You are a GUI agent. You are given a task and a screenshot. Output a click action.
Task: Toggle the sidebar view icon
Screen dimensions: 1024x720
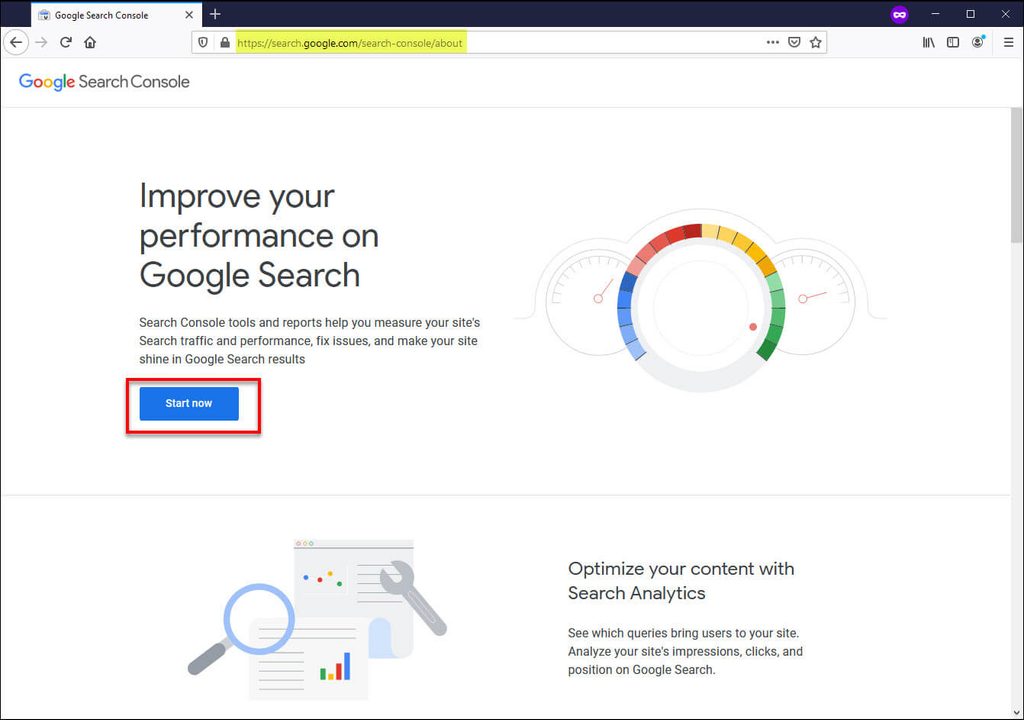pos(953,42)
